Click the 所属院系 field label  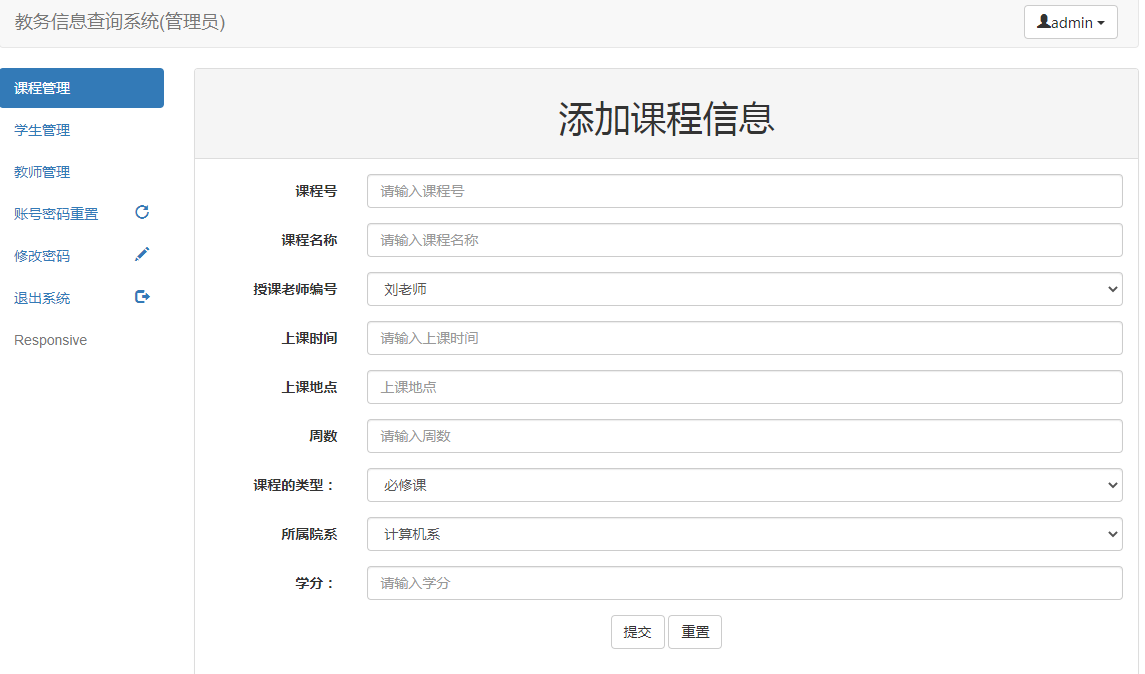(309, 535)
